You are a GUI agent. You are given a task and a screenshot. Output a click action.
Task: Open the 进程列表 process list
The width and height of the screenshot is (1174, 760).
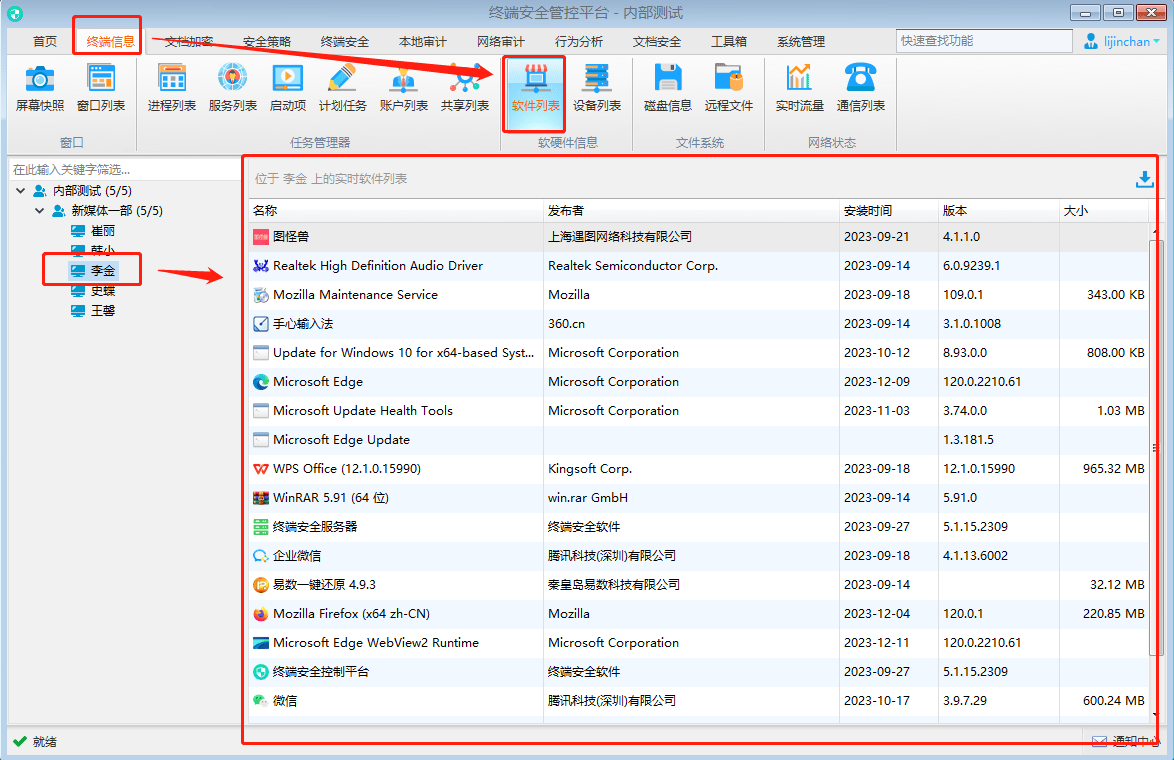tap(171, 88)
